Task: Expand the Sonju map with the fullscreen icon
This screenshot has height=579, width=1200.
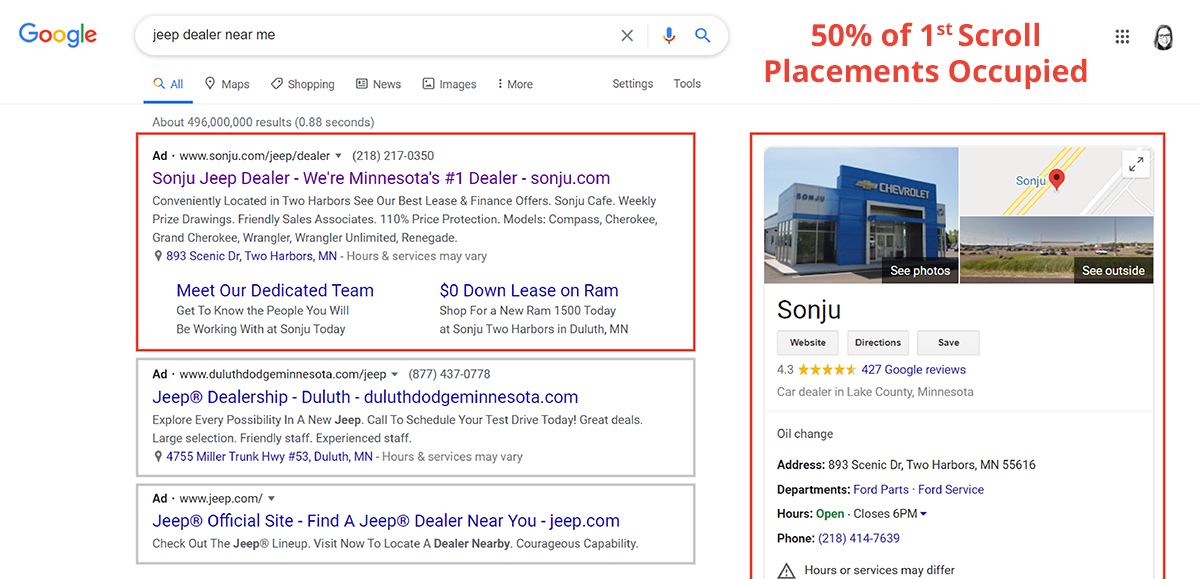Action: (1136, 163)
